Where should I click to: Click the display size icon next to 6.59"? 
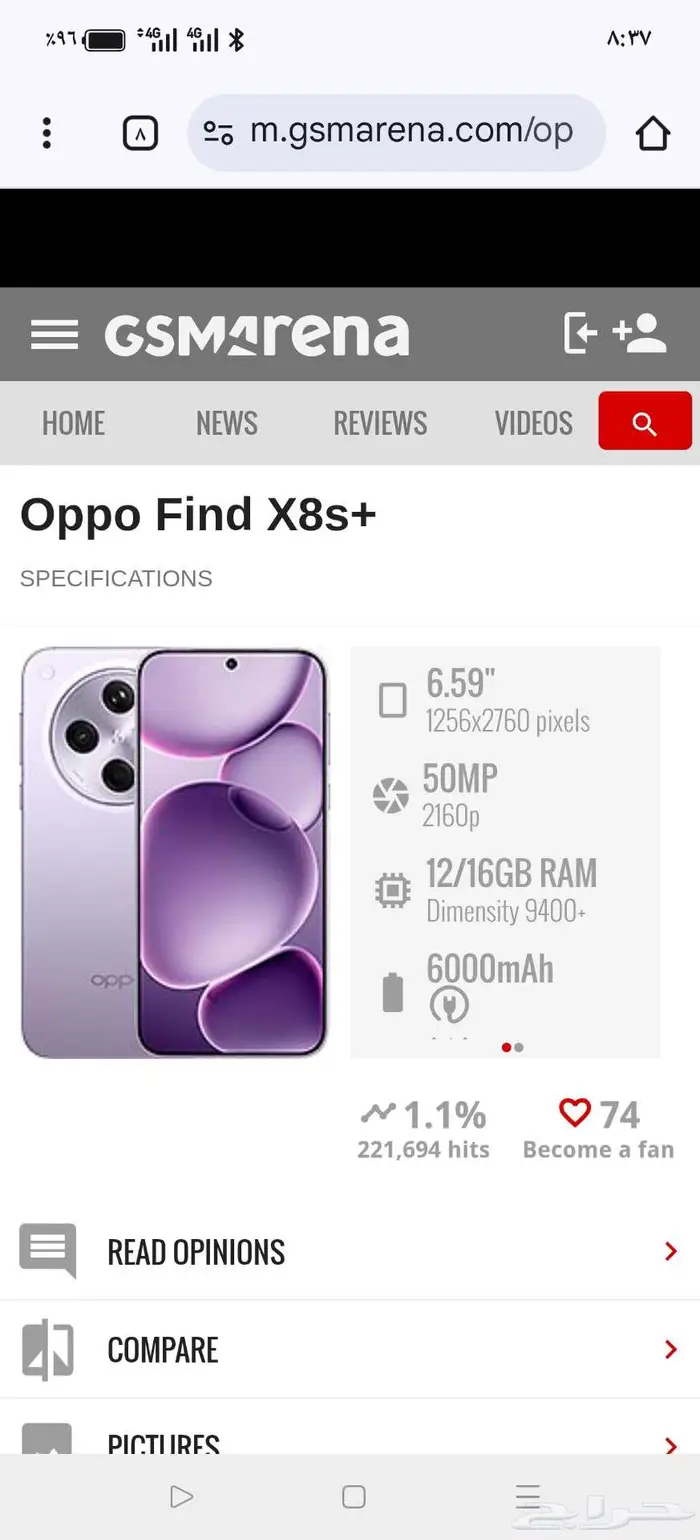pos(391,698)
